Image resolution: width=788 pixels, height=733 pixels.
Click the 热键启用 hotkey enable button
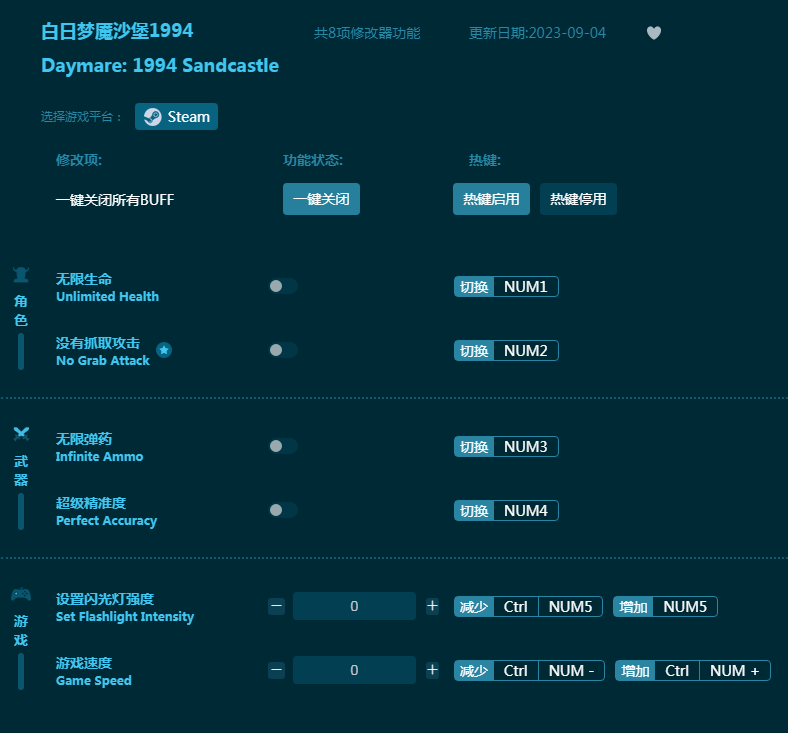tap(491, 199)
